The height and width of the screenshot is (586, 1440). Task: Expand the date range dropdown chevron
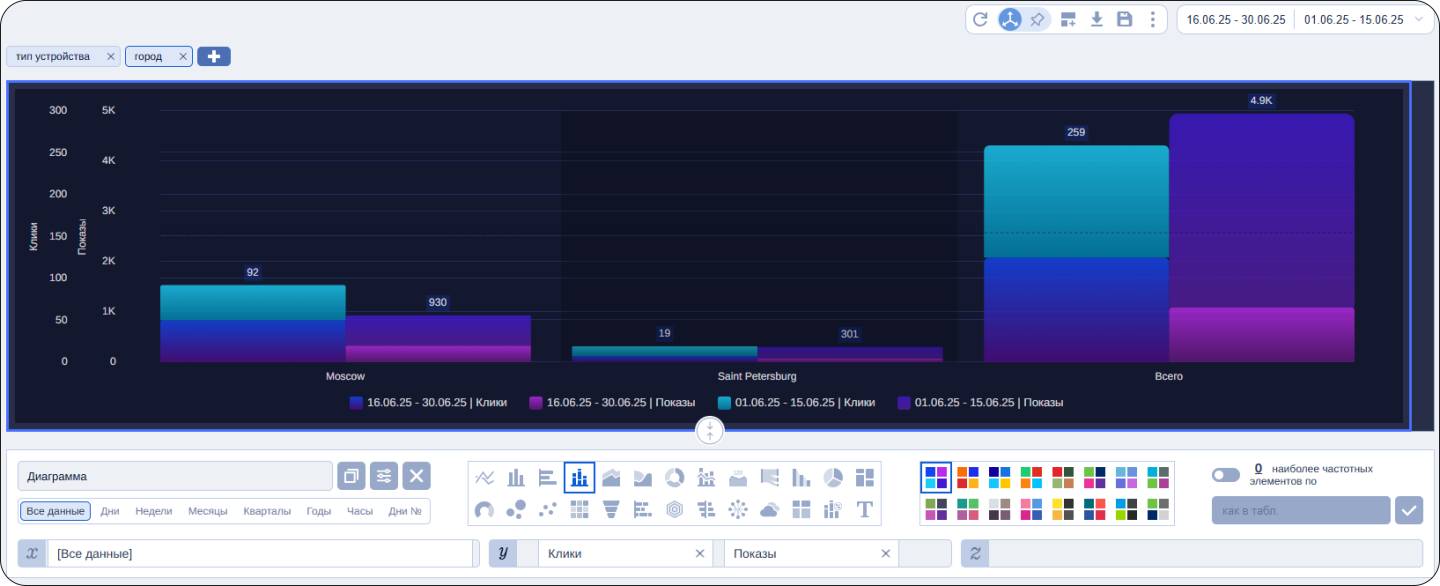pos(1418,19)
